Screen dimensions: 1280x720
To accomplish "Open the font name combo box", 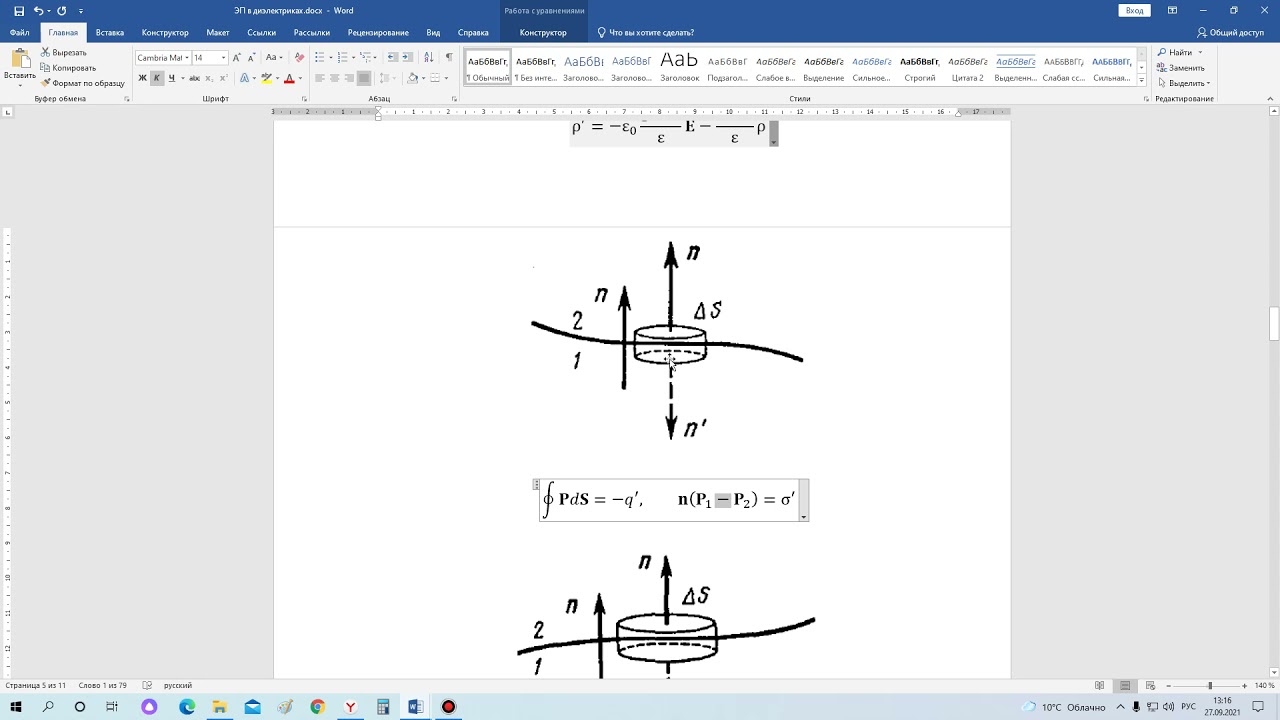I will point(162,58).
